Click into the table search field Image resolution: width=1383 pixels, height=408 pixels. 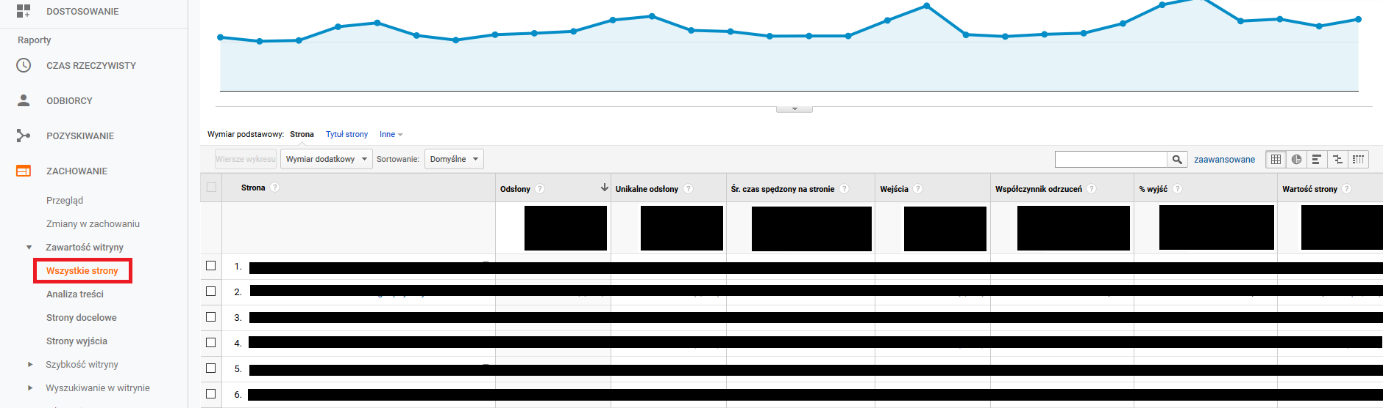pyautogui.click(x=1112, y=159)
